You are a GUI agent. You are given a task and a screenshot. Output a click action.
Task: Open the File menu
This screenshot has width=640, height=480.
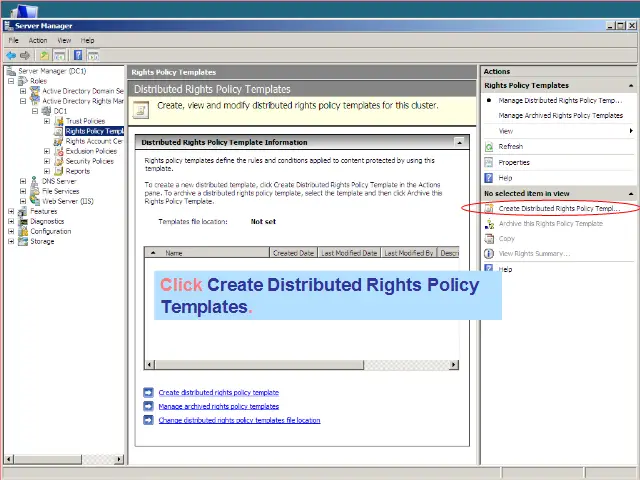click(x=13, y=40)
